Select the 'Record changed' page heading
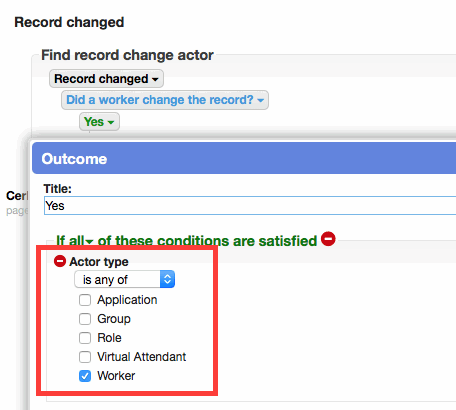 click(x=69, y=22)
